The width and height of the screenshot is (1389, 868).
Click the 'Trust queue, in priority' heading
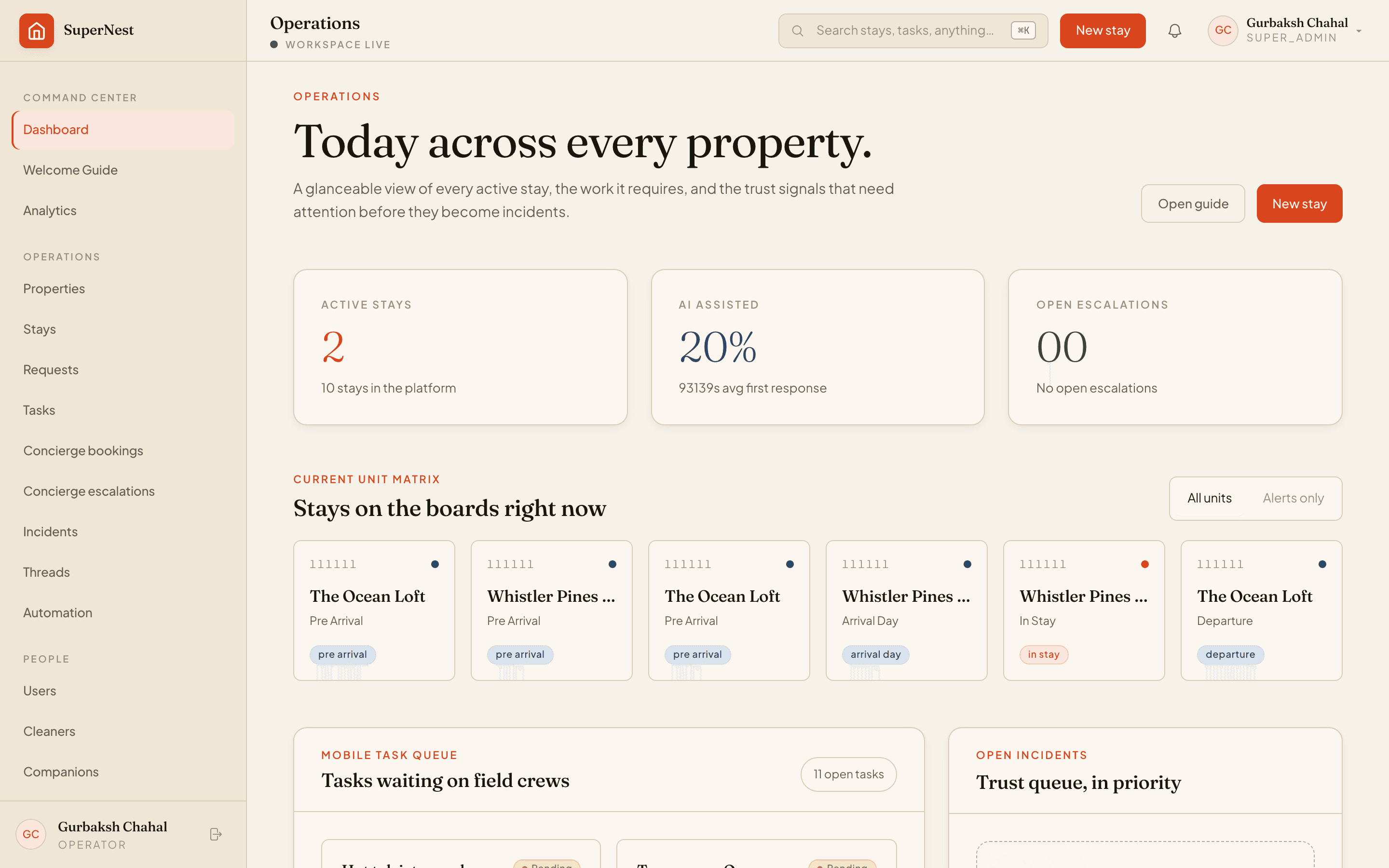pos(1078,783)
